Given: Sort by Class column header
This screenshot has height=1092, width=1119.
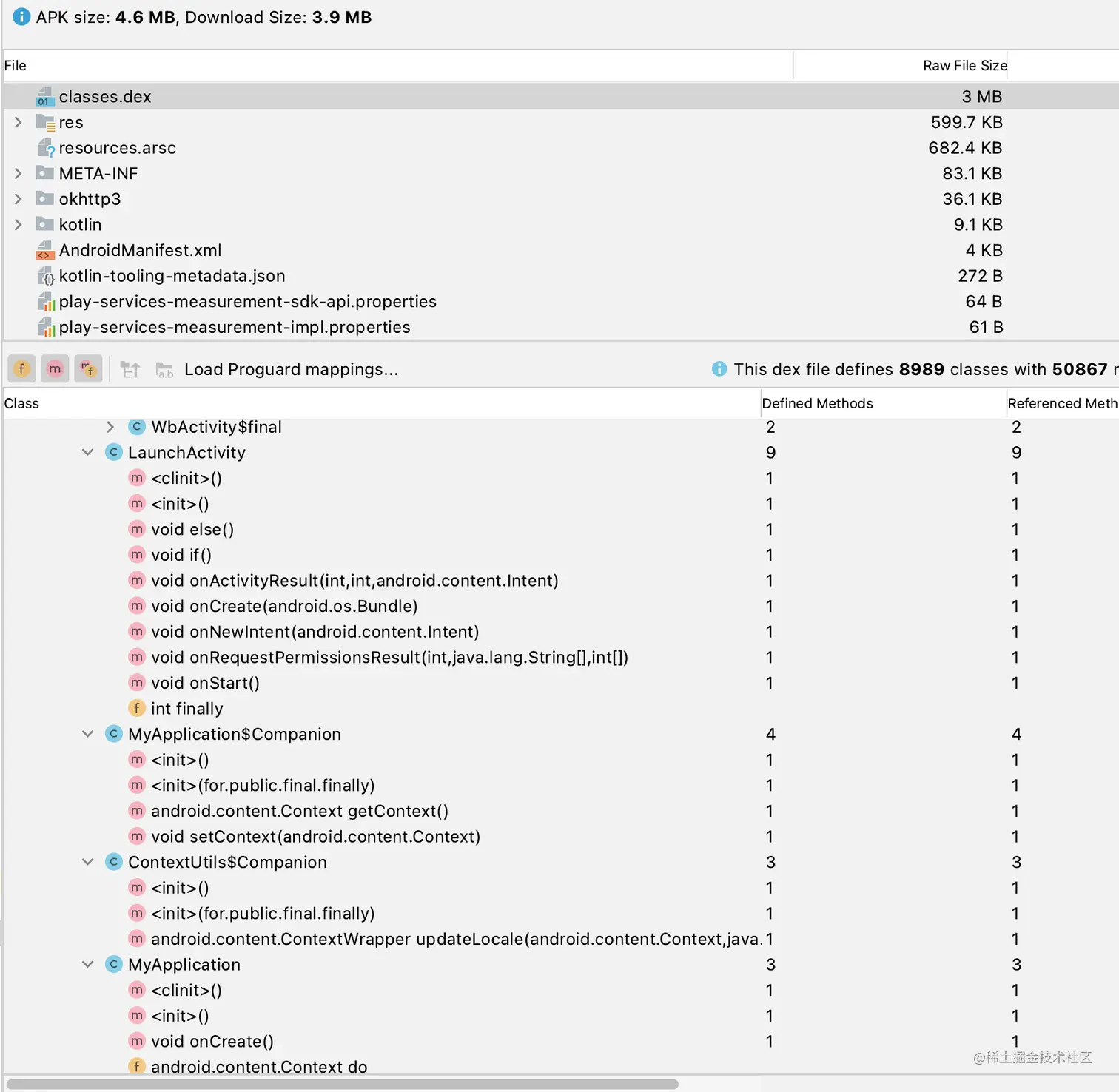Looking at the screenshot, I should click(x=381, y=403).
